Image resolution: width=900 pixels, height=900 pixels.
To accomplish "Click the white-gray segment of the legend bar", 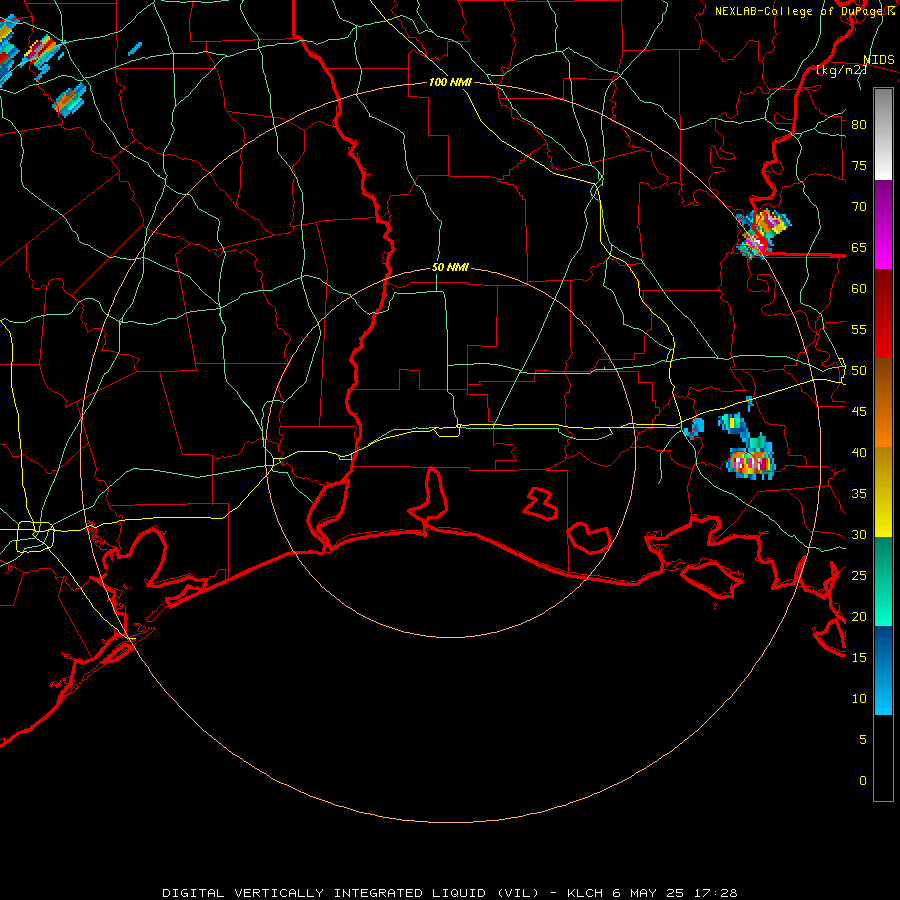I will (883, 134).
